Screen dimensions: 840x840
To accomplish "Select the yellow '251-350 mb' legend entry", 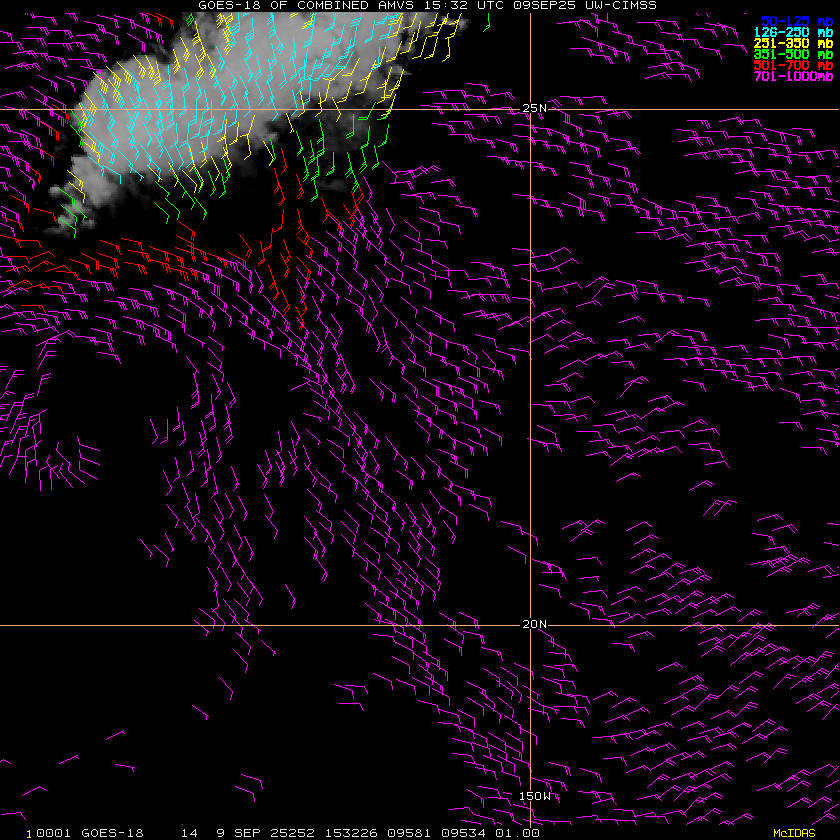I will tap(793, 43).
